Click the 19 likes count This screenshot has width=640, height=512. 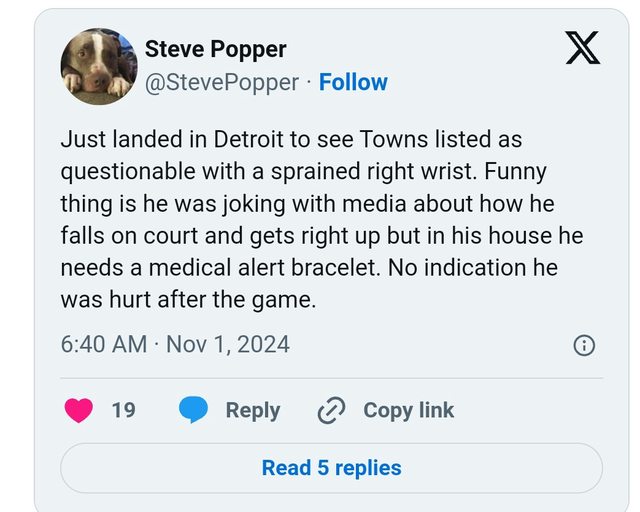tap(123, 410)
